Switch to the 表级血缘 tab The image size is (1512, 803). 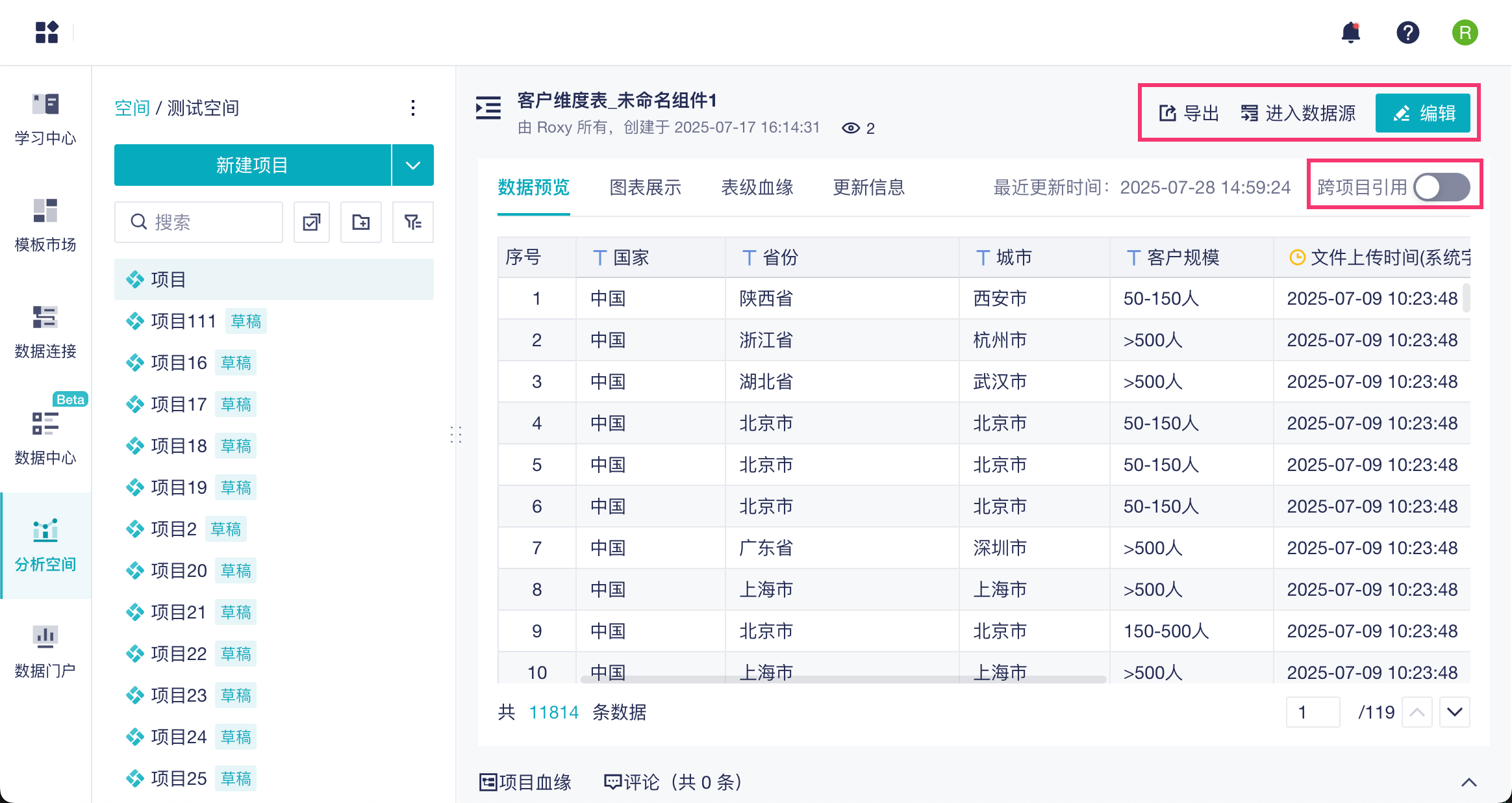click(757, 188)
